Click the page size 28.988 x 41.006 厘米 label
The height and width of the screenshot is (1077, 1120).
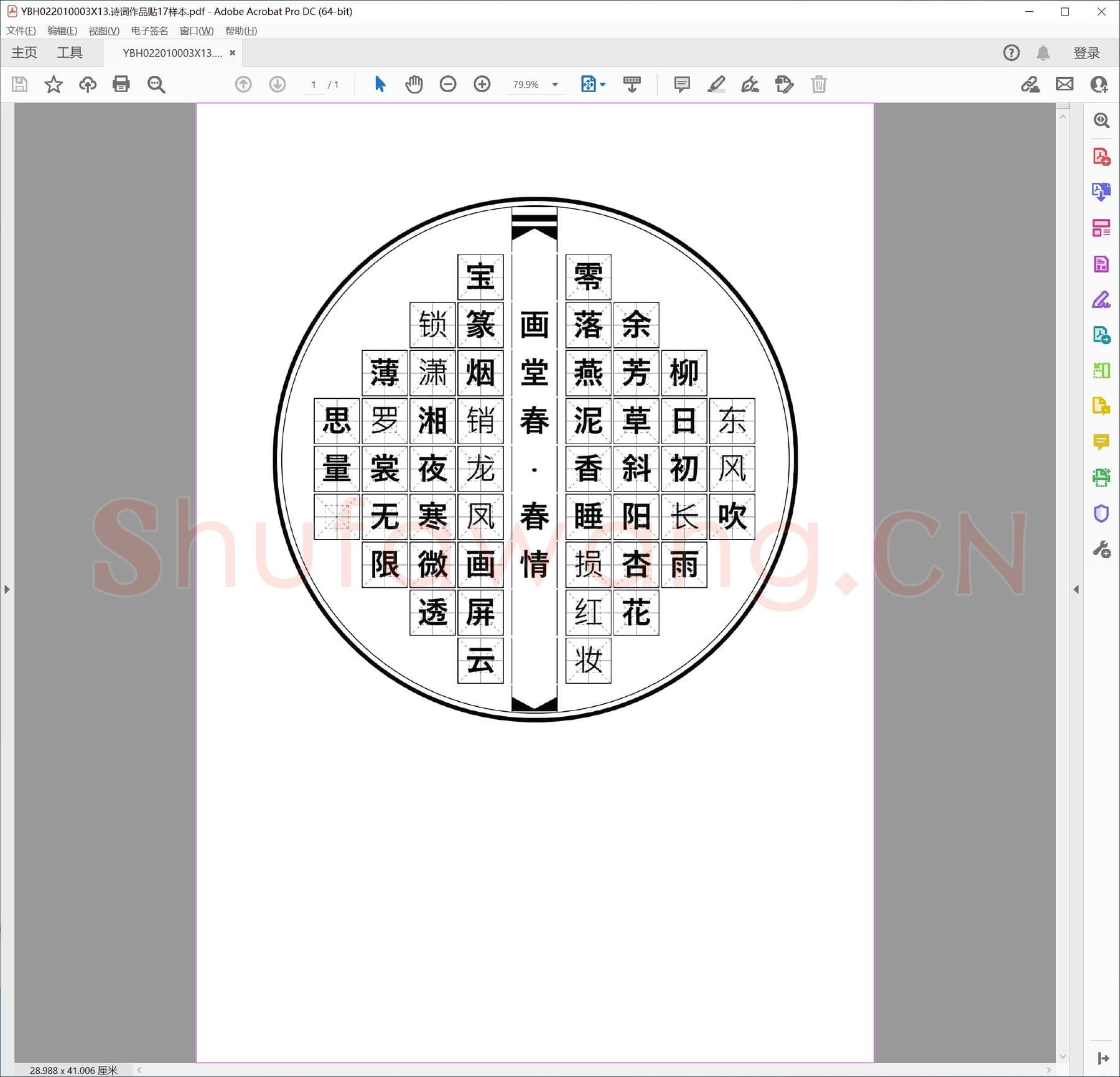(x=73, y=1070)
